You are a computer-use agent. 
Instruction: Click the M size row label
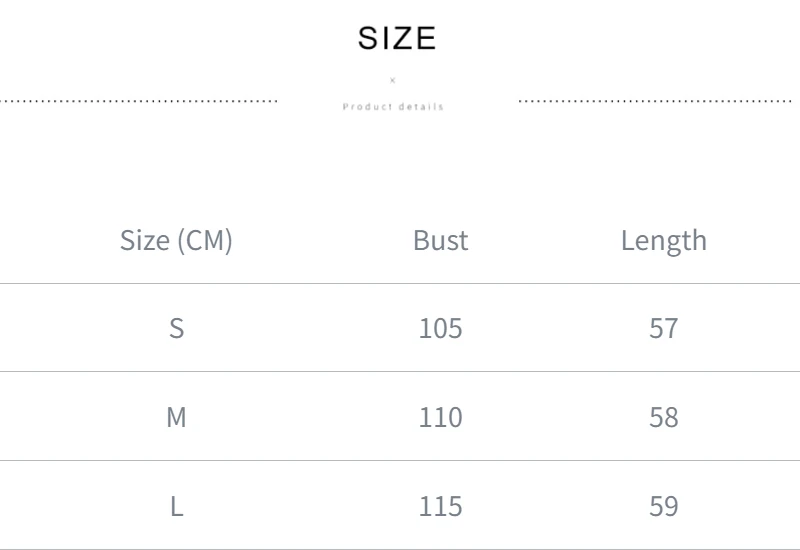tap(177, 417)
